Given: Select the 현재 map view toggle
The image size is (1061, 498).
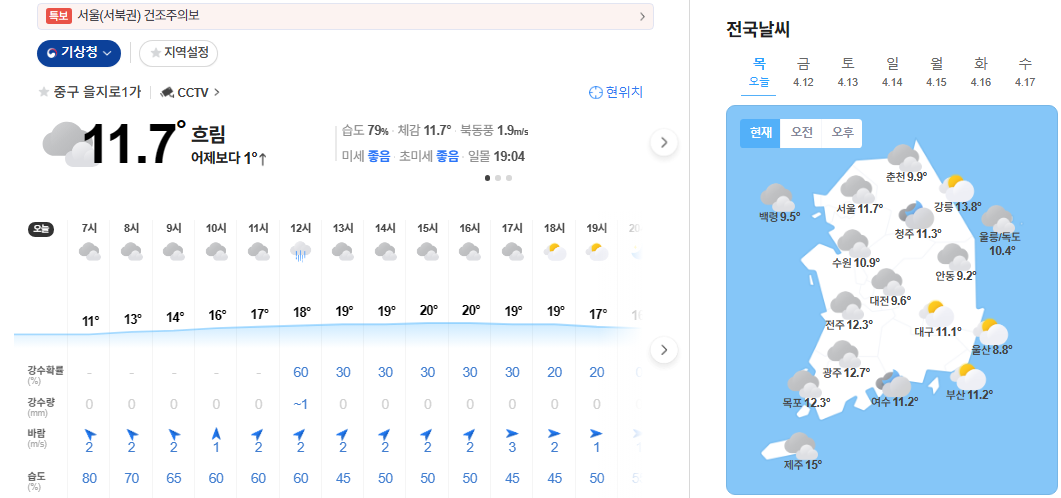Looking at the screenshot, I should 760,133.
